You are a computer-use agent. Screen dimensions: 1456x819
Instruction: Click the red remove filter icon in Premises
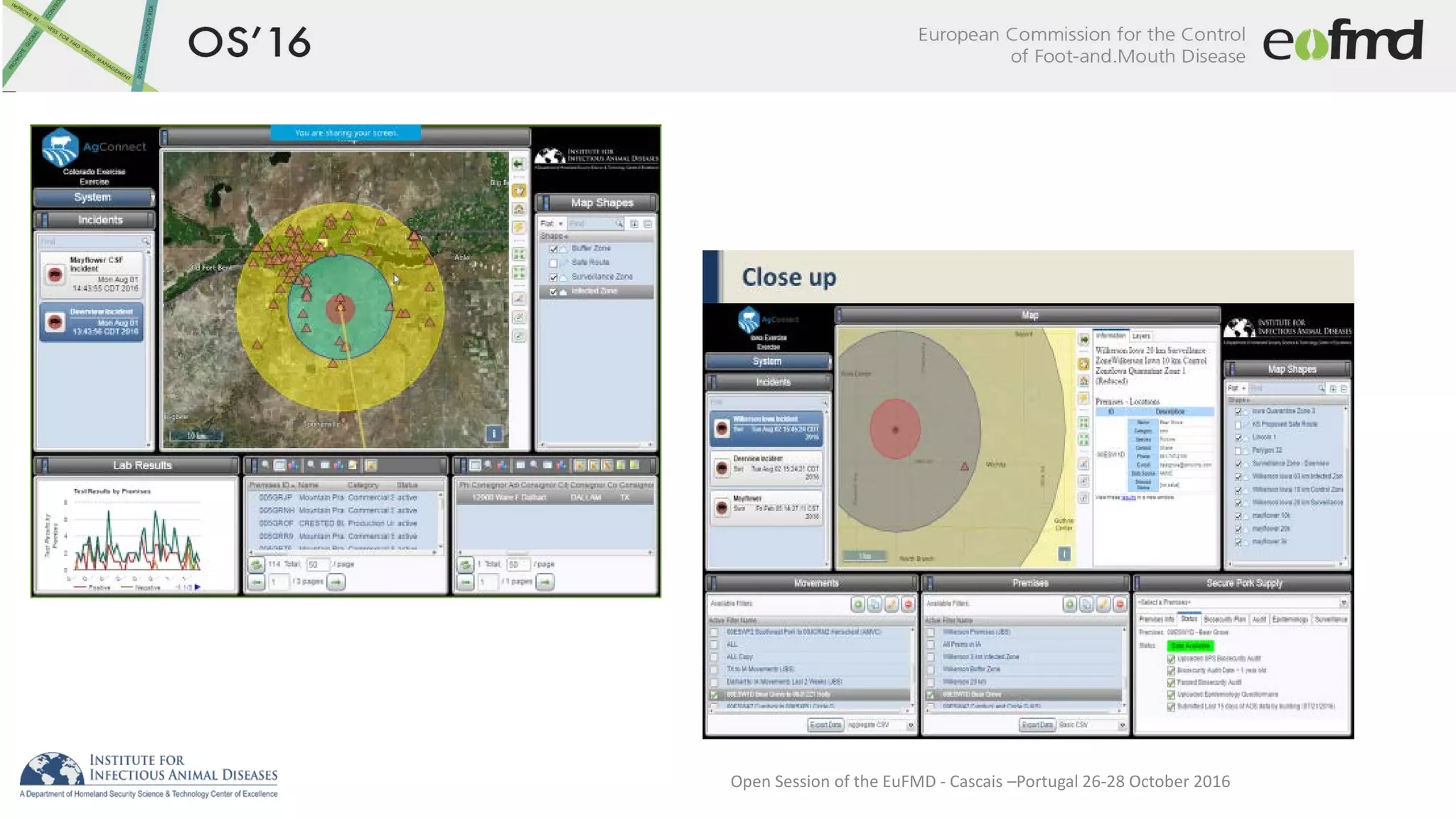coord(1120,604)
